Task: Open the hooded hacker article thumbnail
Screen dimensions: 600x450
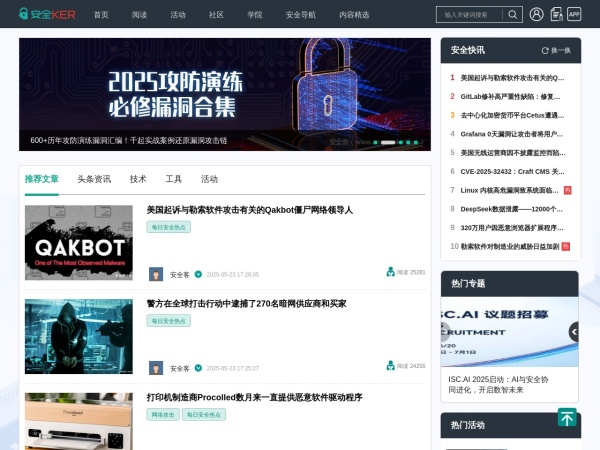Action: click(x=79, y=336)
